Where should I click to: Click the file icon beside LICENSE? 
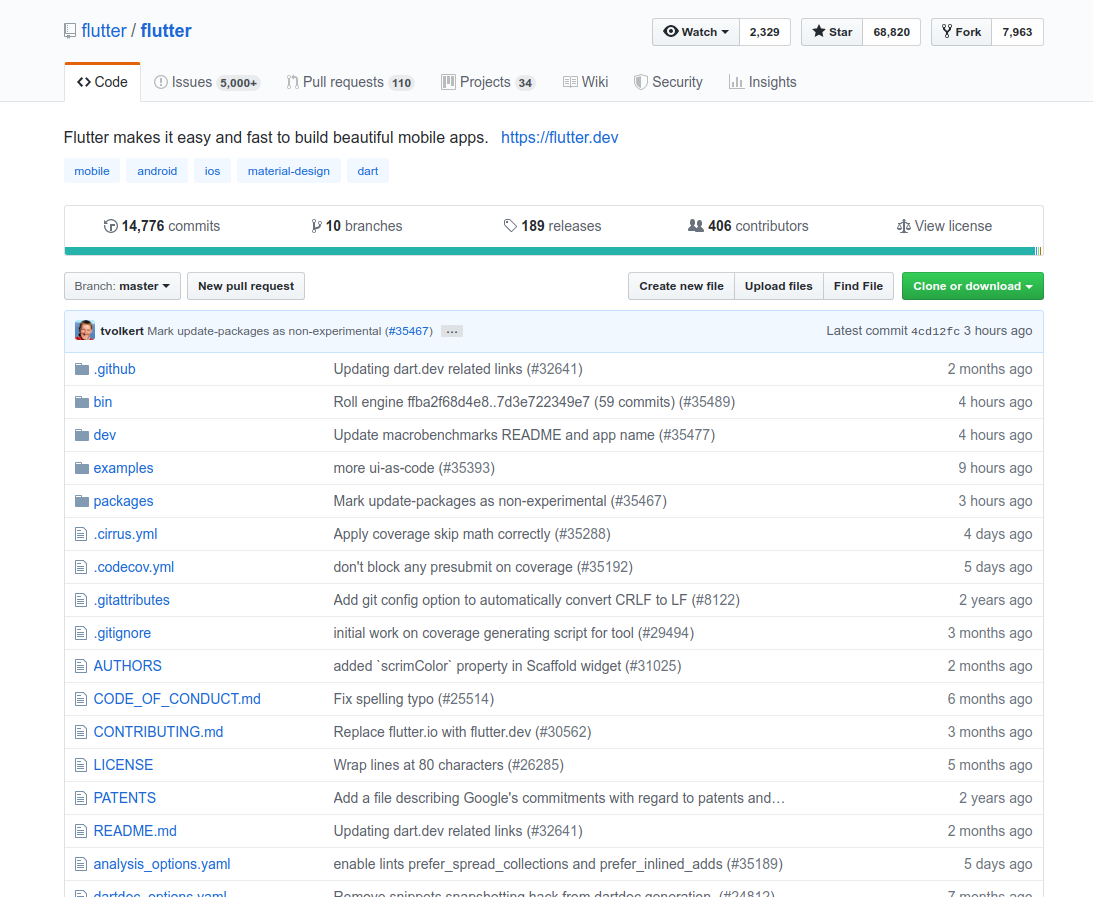pos(81,765)
